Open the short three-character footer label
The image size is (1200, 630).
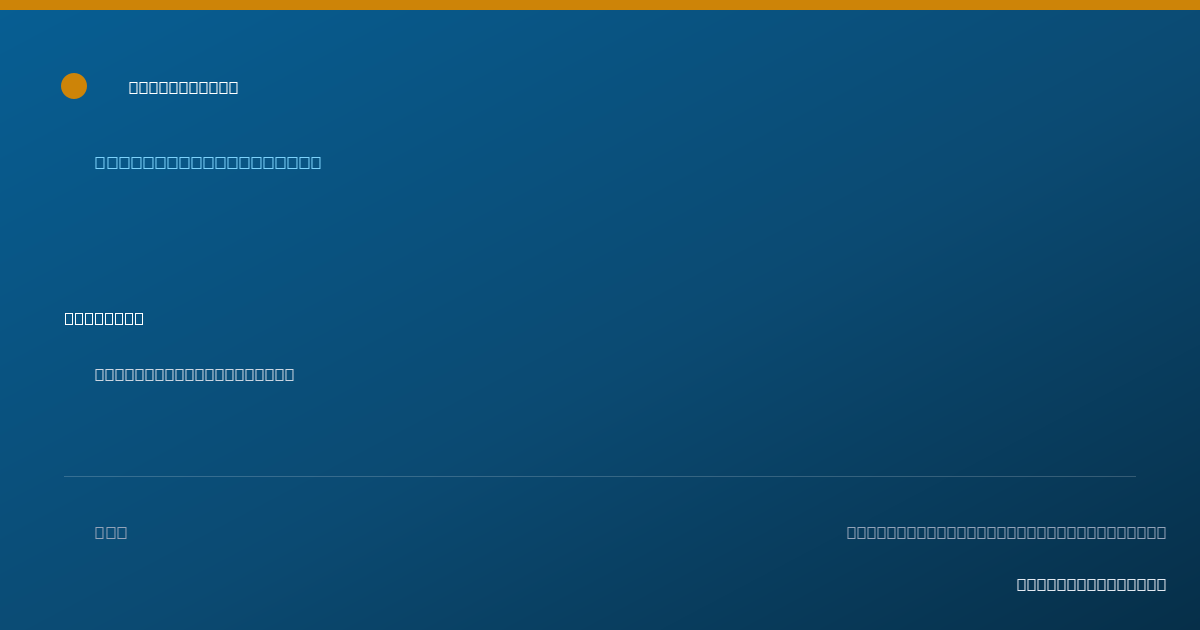point(111,533)
